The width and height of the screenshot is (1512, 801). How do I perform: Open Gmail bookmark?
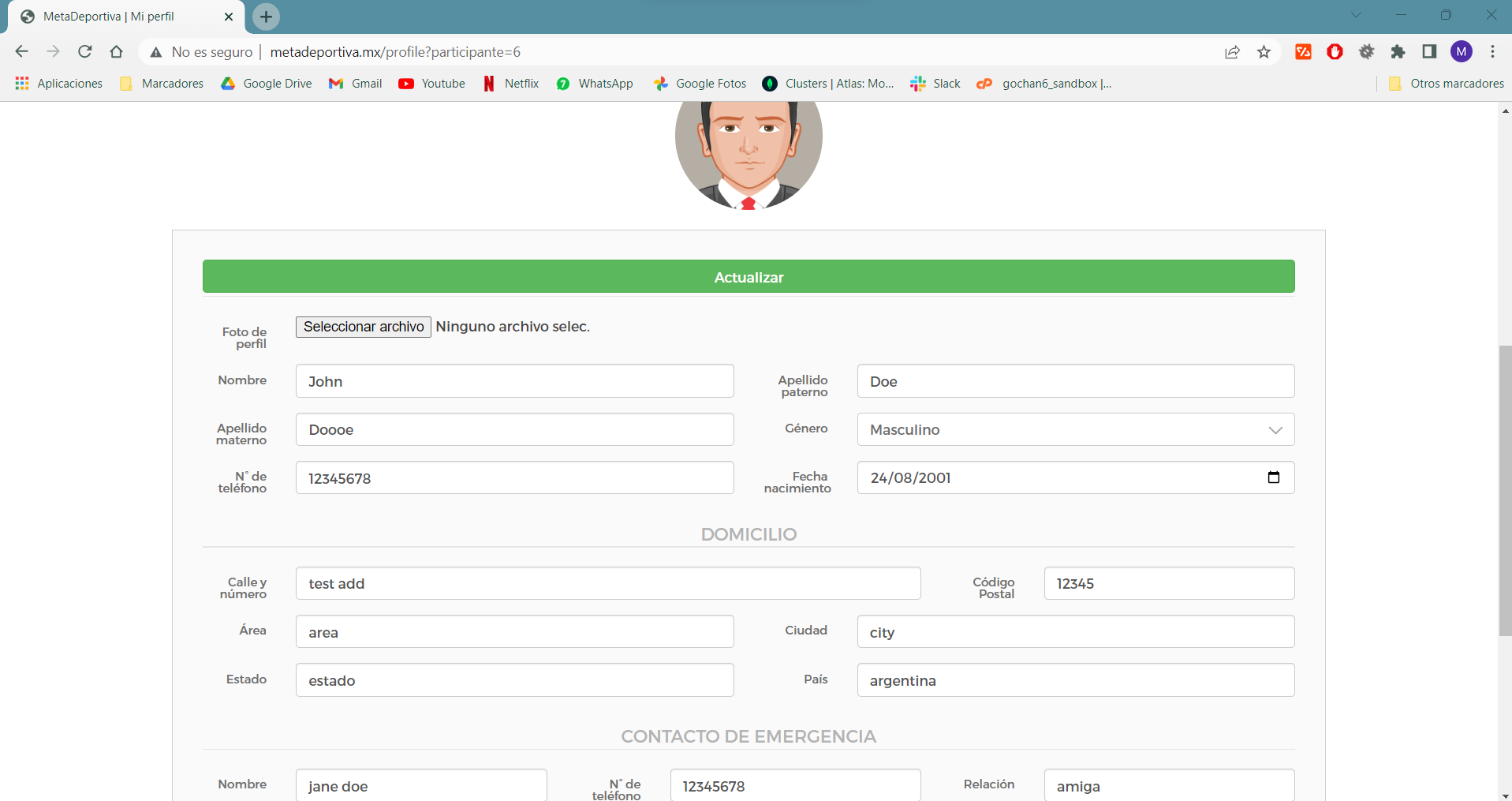(355, 84)
